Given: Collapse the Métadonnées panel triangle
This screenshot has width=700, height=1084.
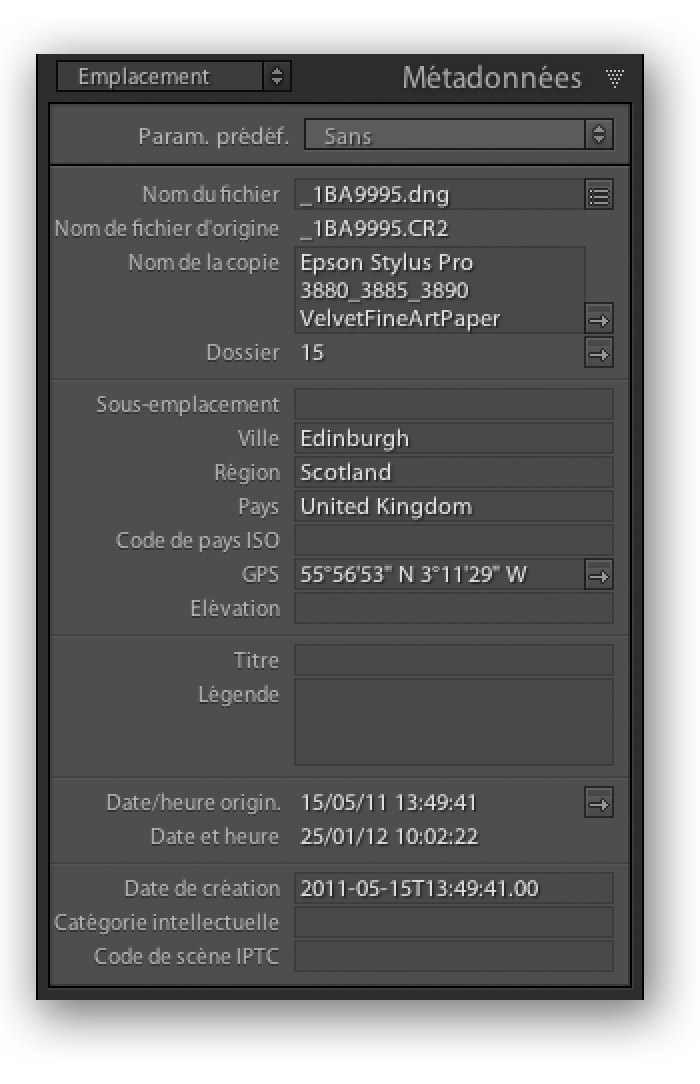Looking at the screenshot, I should click(614, 77).
